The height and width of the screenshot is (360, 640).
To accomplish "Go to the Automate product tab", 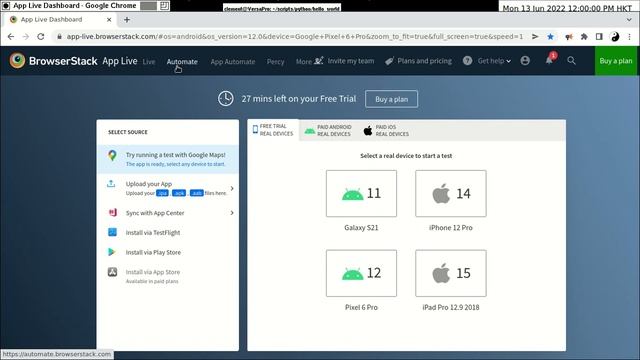I will 182,62.
